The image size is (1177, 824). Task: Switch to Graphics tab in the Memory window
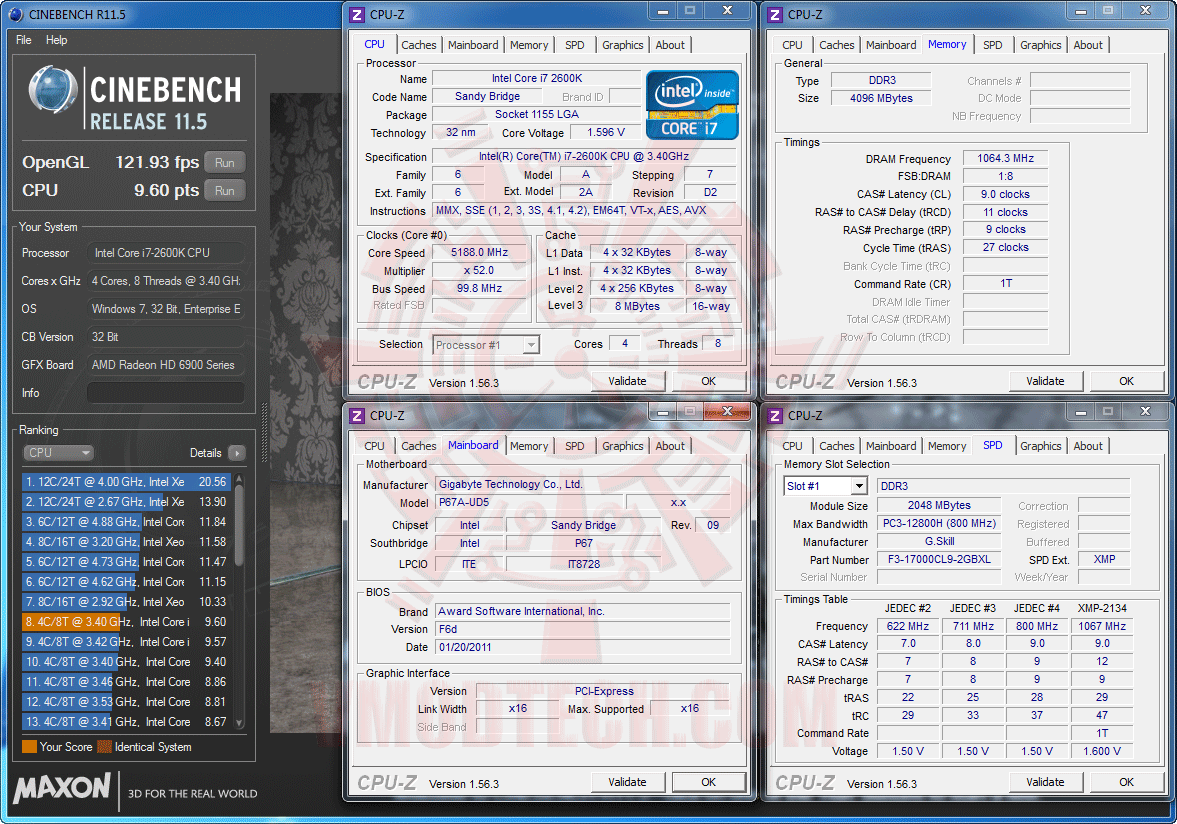coord(1040,45)
